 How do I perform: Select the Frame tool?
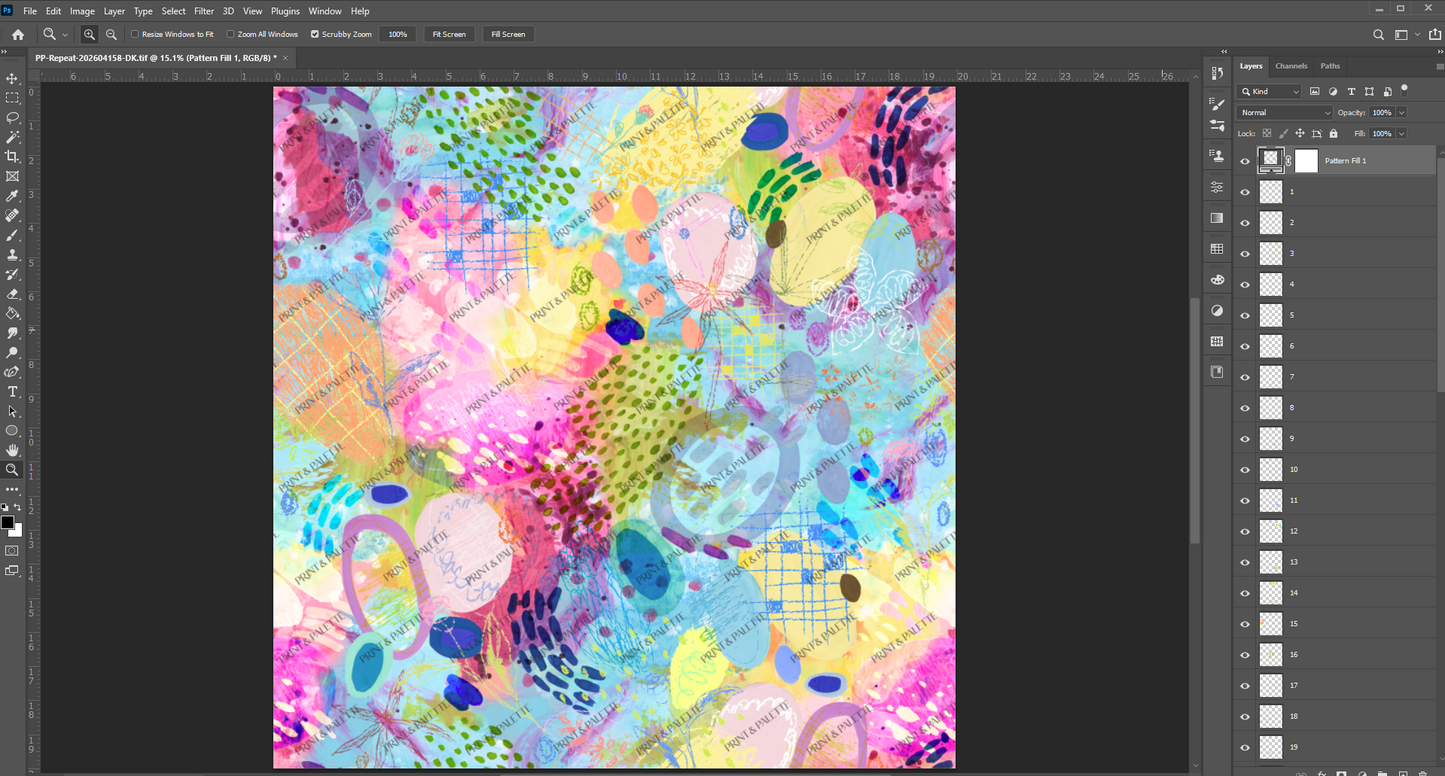(12, 176)
